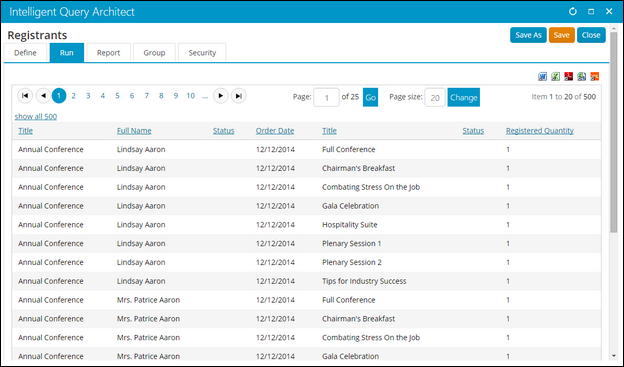The width and height of the screenshot is (624, 367).
Task: Go to page 7 of results
Action: click(146, 96)
